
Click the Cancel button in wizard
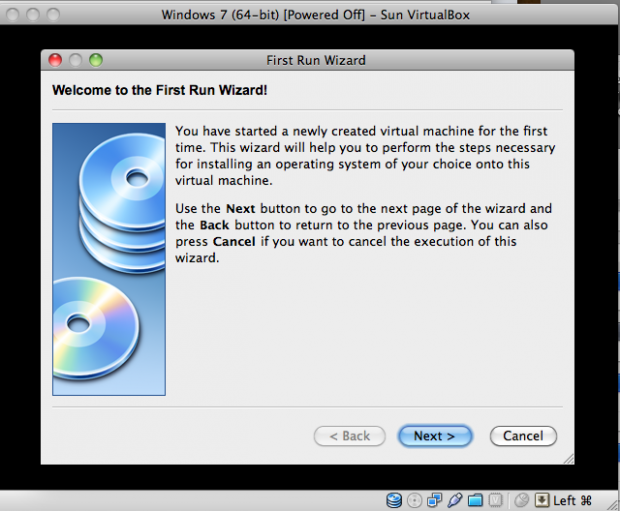click(x=523, y=436)
